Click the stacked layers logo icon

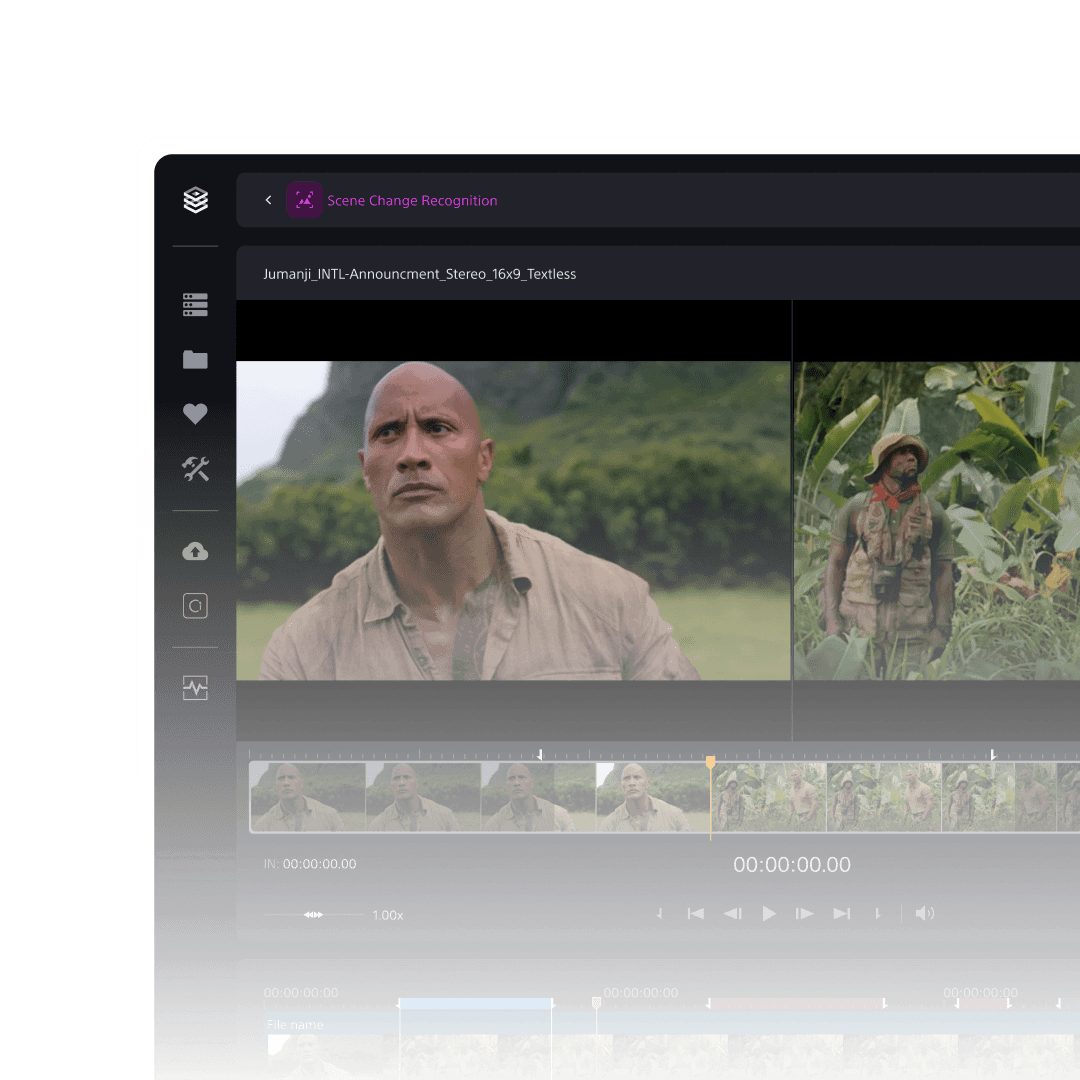coord(196,200)
